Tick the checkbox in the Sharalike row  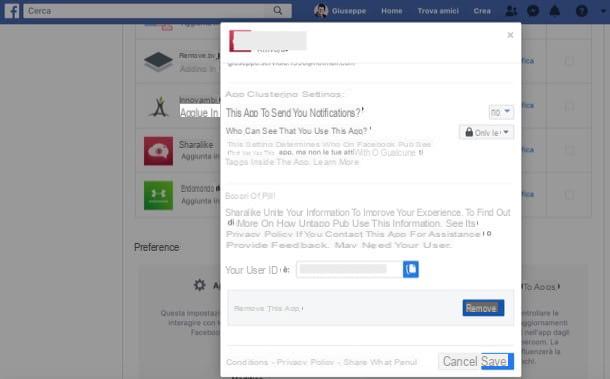(x=569, y=150)
